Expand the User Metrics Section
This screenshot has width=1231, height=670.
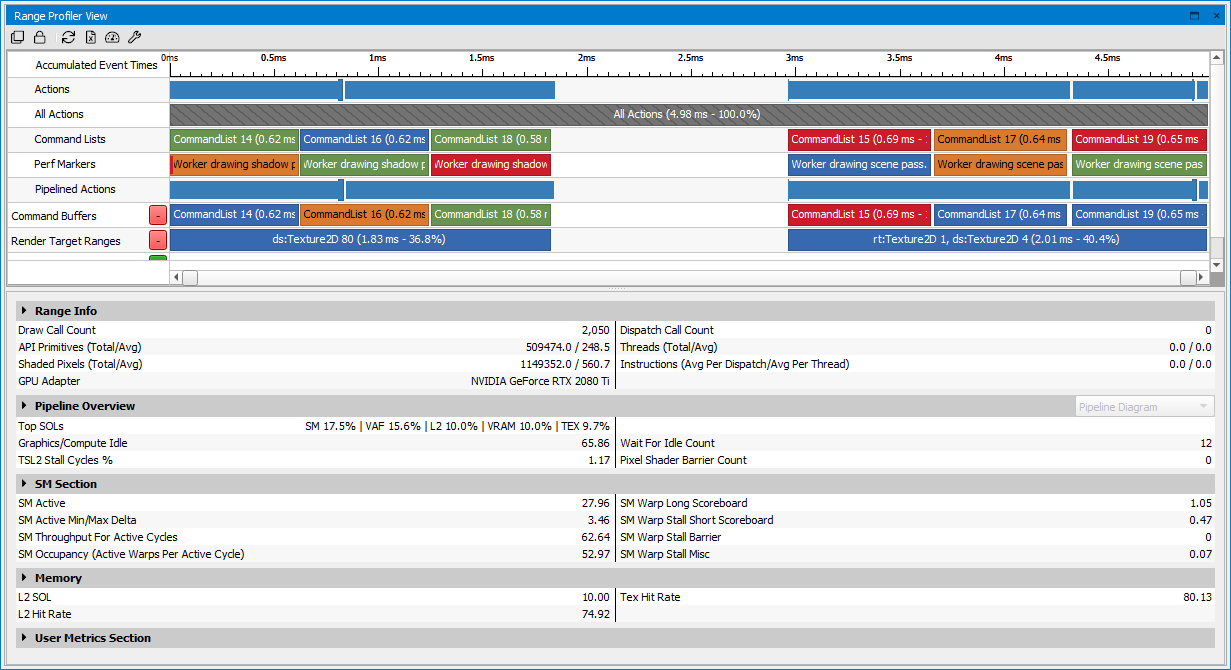[x=24, y=638]
